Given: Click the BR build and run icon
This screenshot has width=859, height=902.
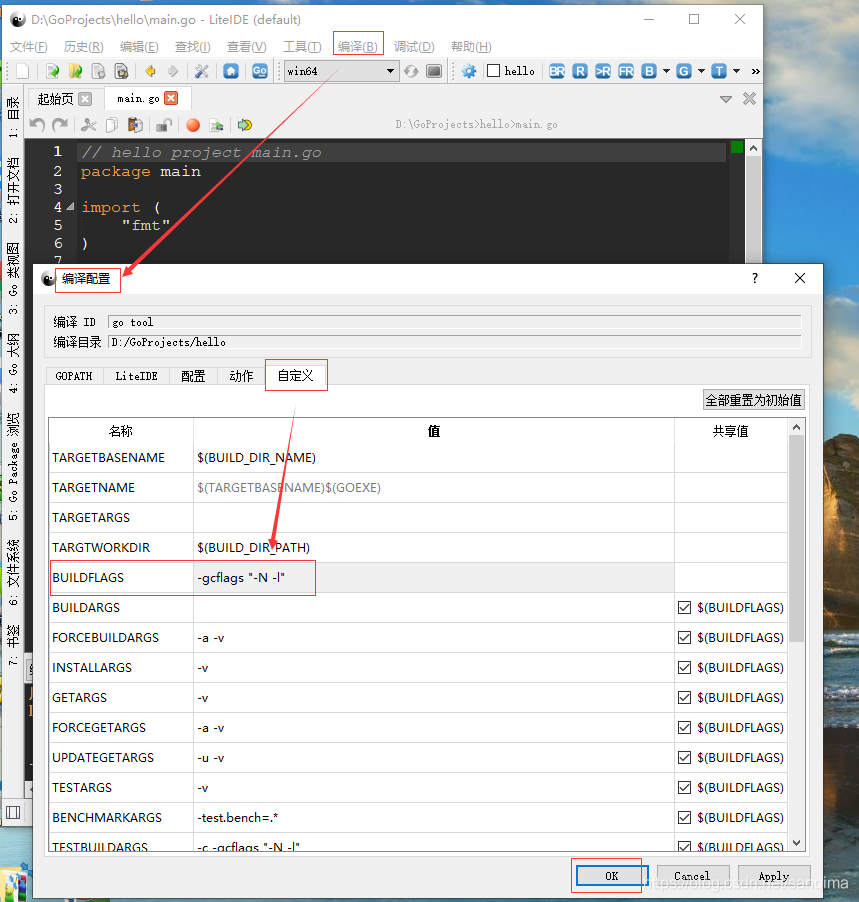Looking at the screenshot, I should [557, 71].
